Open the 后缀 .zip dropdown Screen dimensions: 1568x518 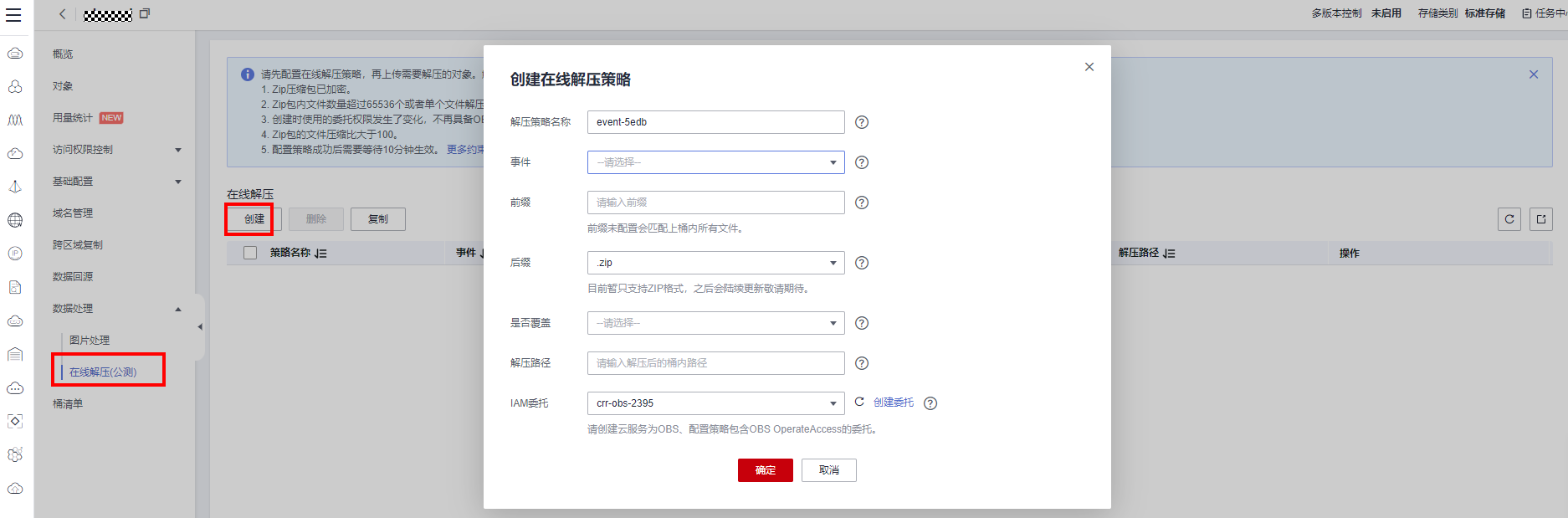pyautogui.click(x=716, y=263)
